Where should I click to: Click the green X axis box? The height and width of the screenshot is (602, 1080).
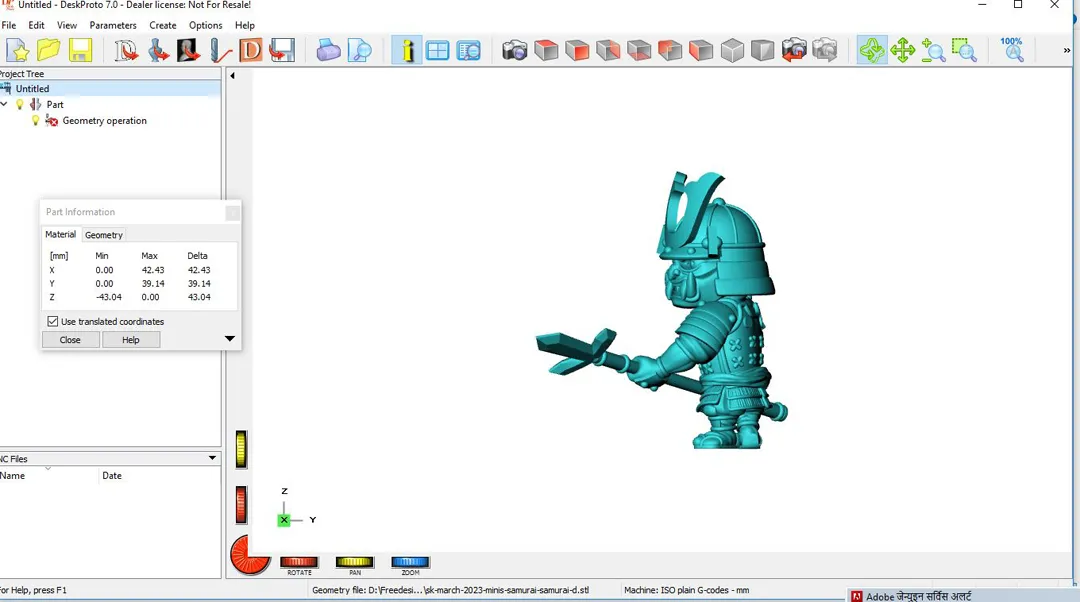pyautogui.click(x=284, y=520)
